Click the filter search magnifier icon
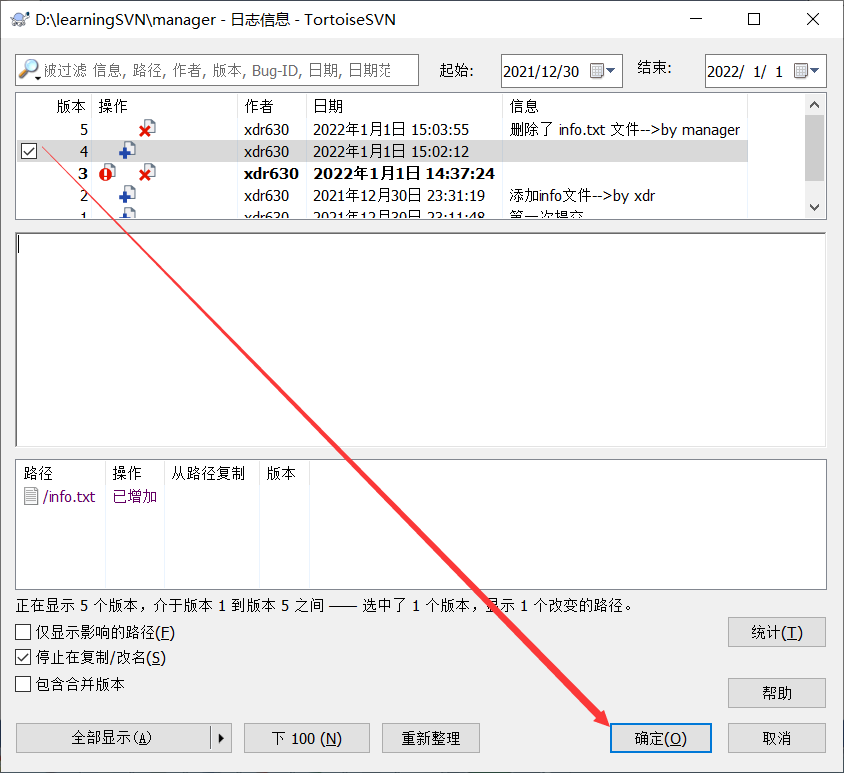This screenshot has width=844, height=773. (30, 69)
